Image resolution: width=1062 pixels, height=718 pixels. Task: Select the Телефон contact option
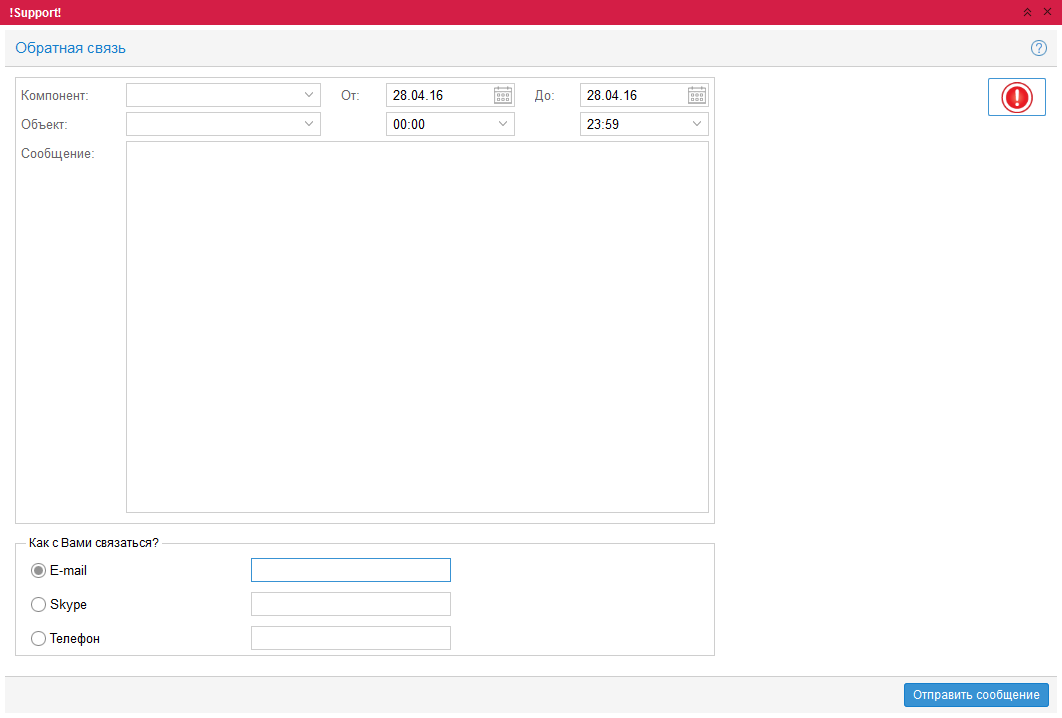click(39, 638)
